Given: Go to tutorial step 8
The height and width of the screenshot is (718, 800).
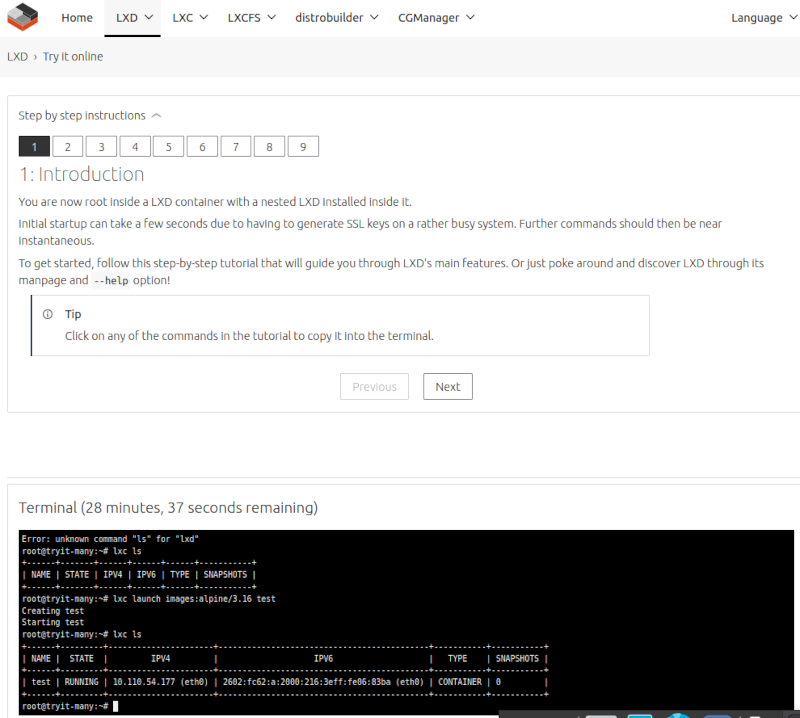Looking at the screenshot, I should tap(269, 147).
